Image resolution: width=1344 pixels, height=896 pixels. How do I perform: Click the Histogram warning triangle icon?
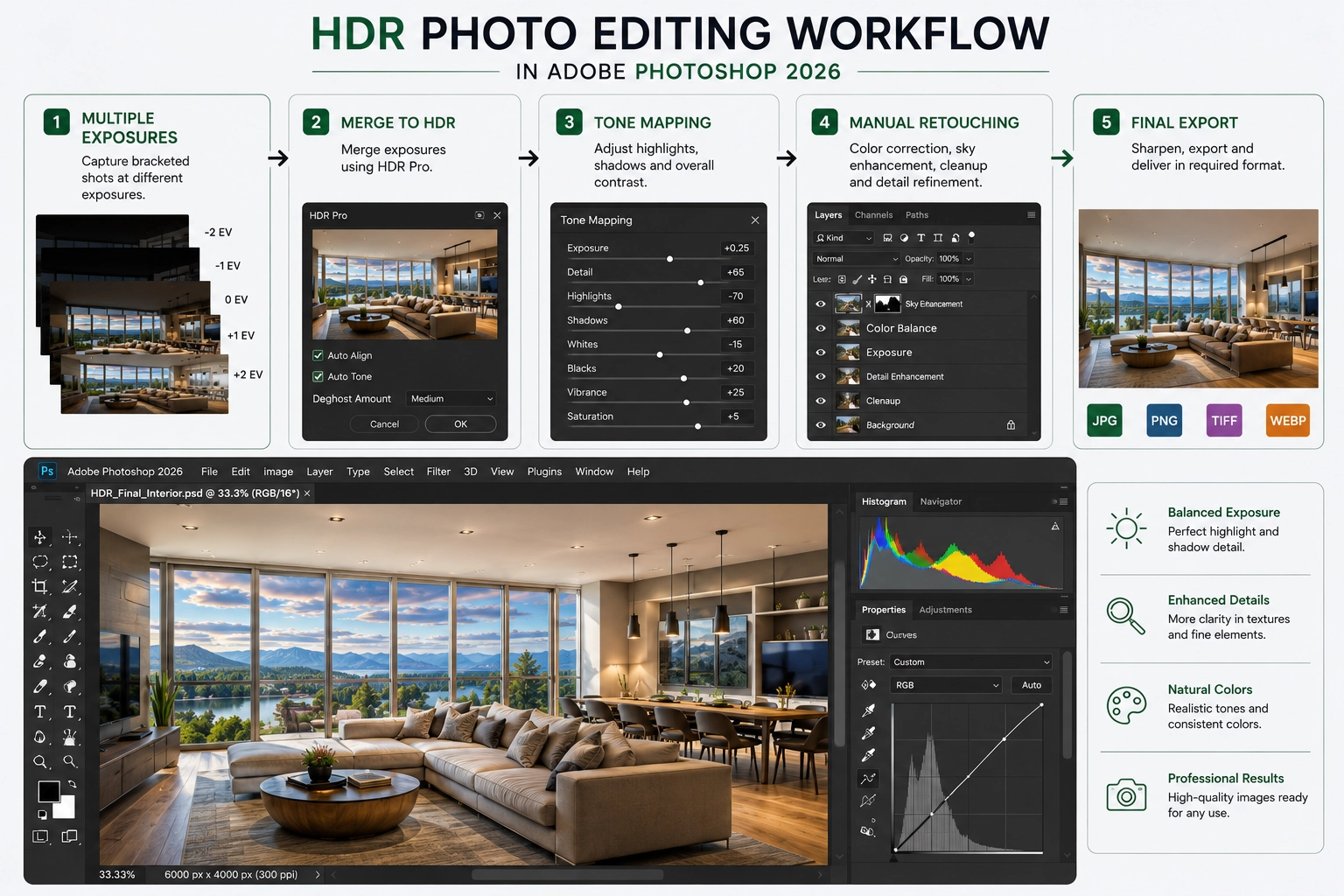pyautogui.click(x=1055, y=526)
